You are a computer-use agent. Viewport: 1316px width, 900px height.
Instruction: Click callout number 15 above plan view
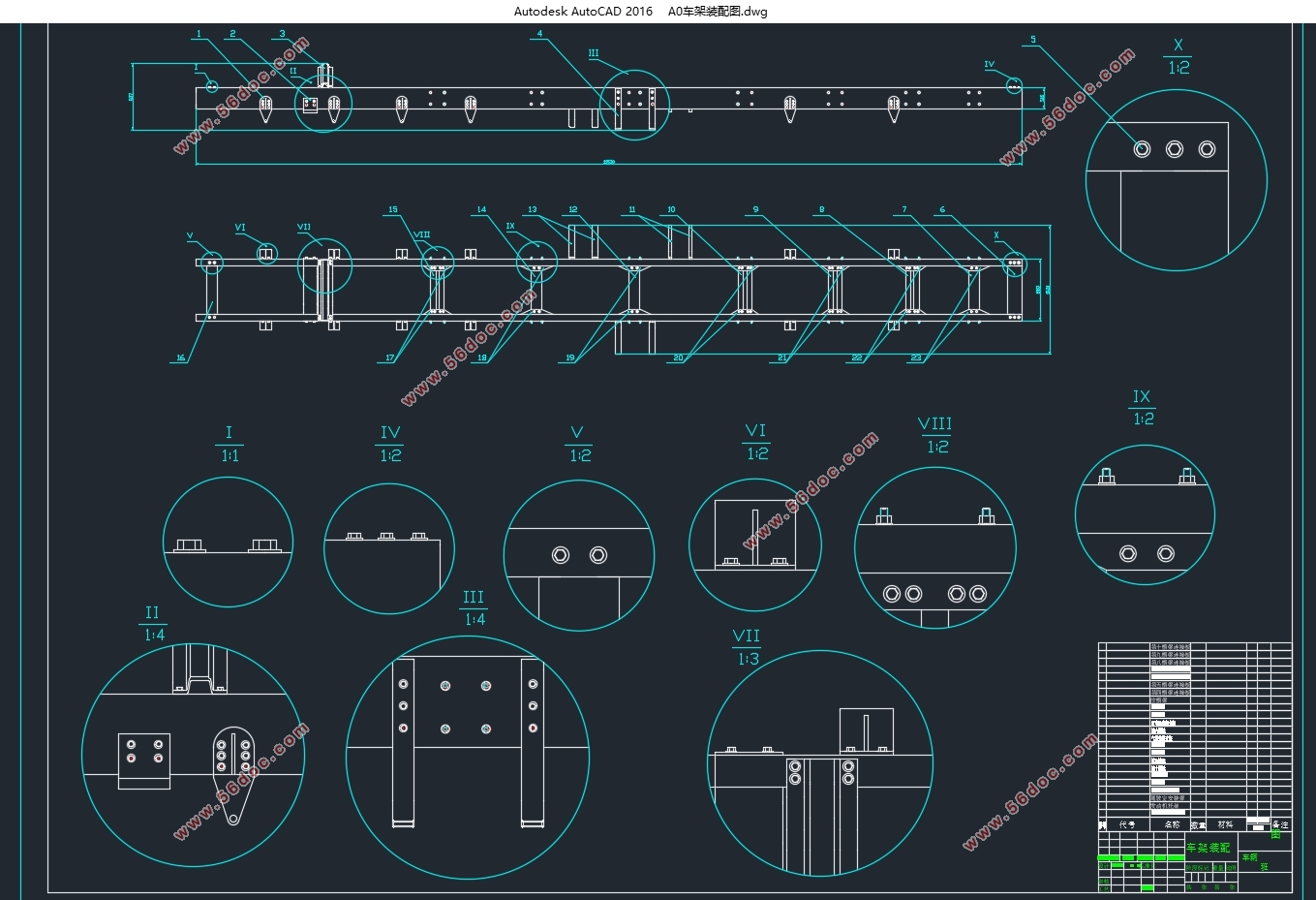click(393, 210)
